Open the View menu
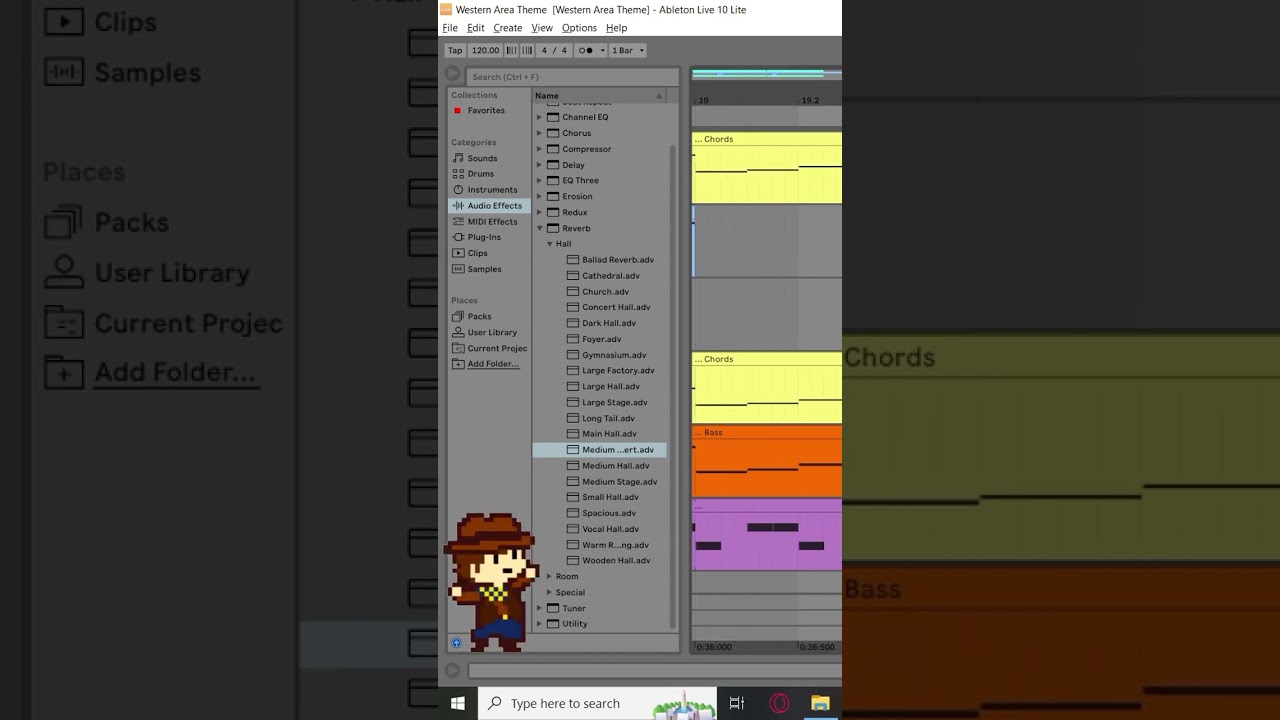Screen dimensions: 1280x720 coord(542,28)
